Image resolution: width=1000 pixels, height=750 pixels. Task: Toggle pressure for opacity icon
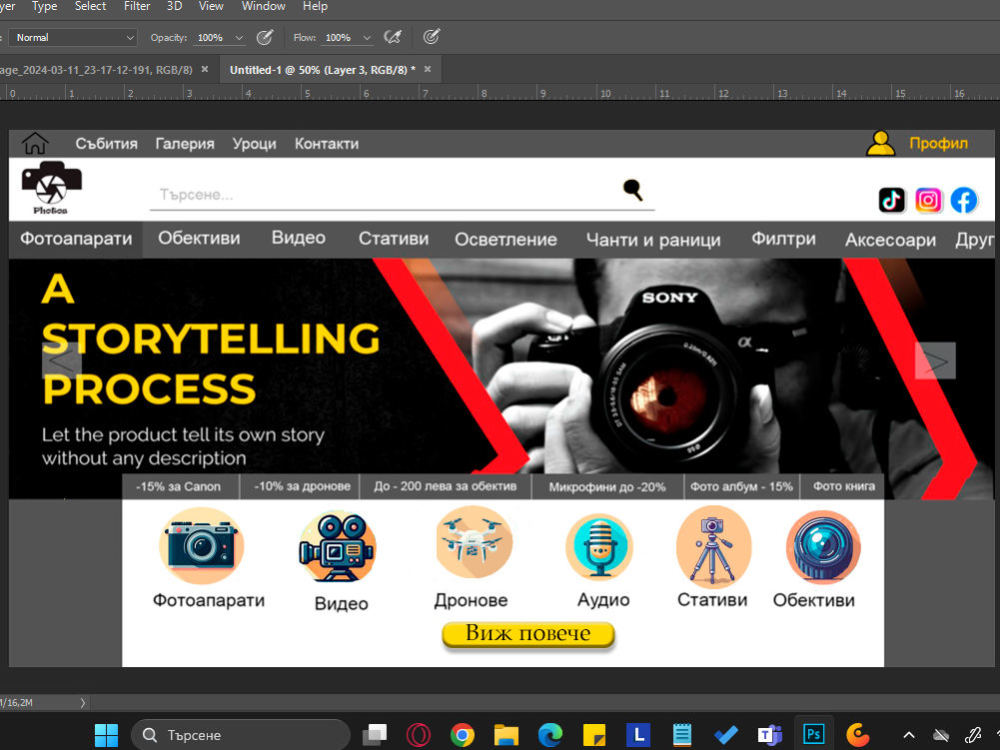(x=265, y=38)
